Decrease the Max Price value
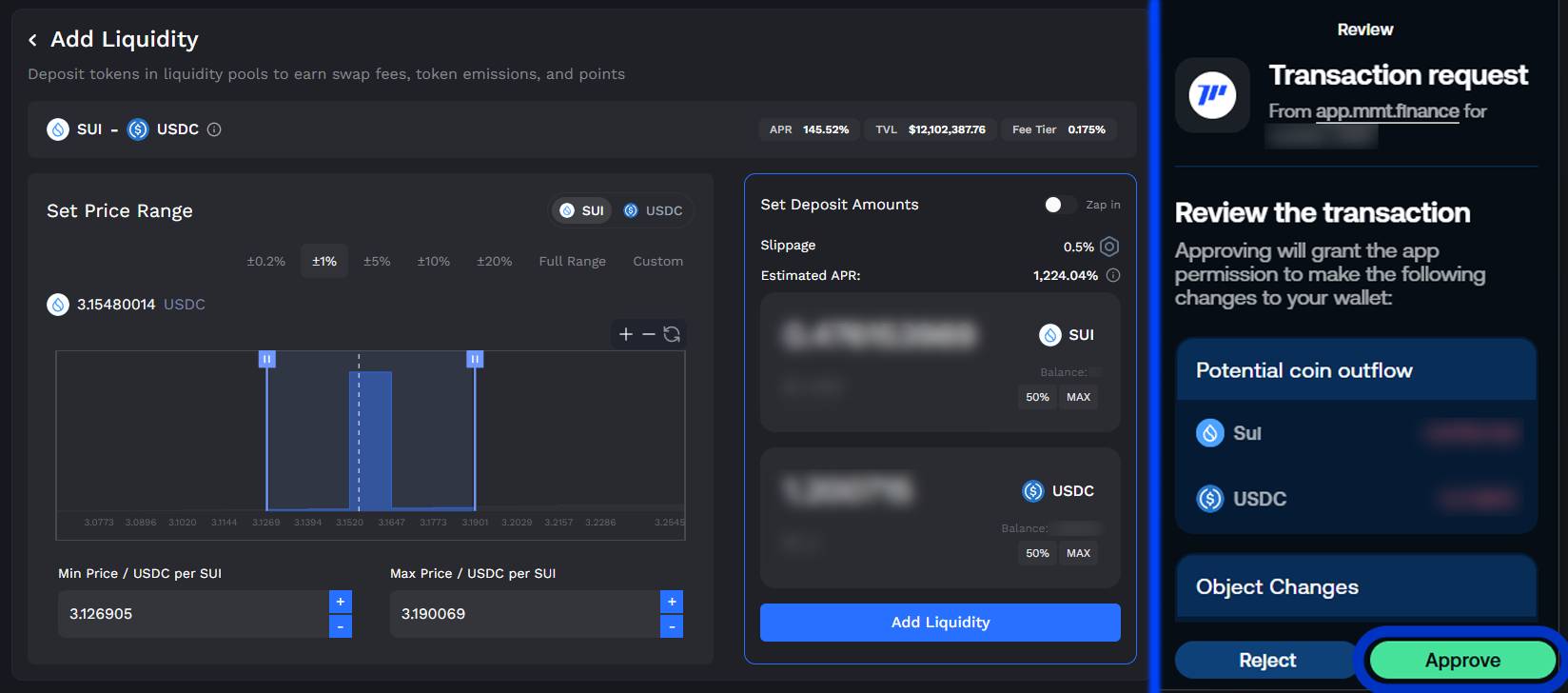Image resolution: width=1568 pixels, height=693 pixels. click(x=672, y=626)
